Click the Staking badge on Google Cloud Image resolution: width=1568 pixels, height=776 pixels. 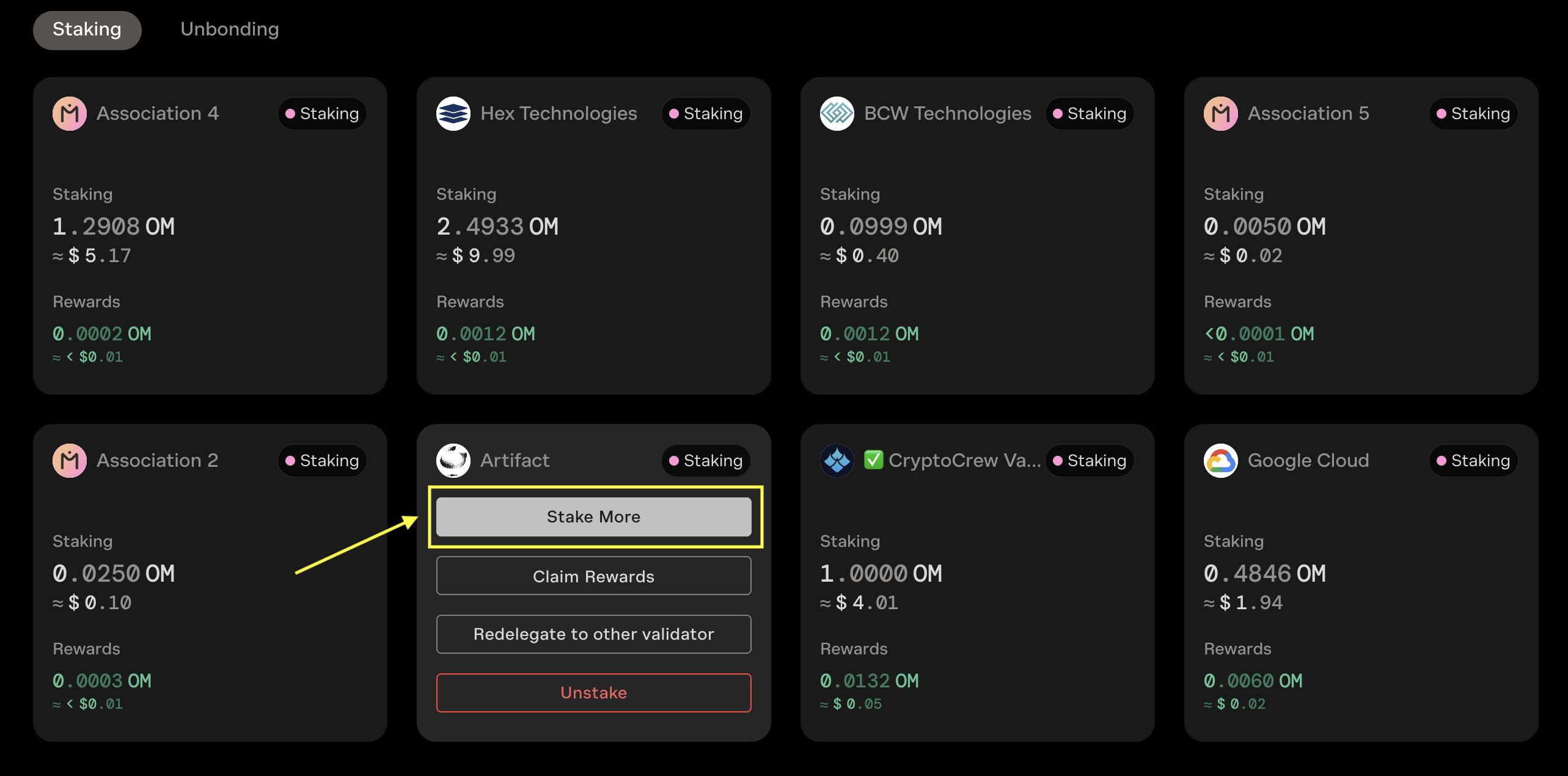[x=1473, y=461]
